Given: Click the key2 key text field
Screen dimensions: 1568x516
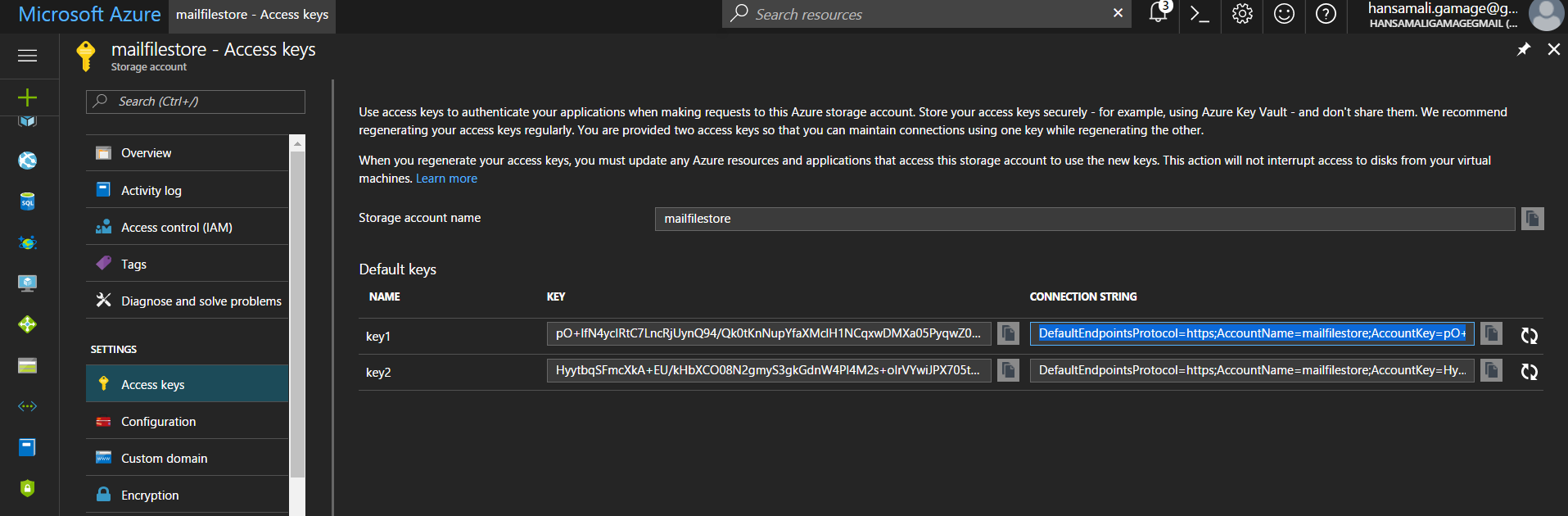Looking at the screenshot, I should click(769, 370).
